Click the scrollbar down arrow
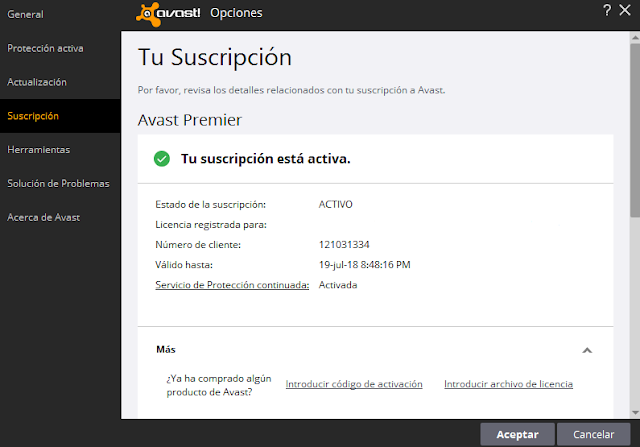 (635, 413)
